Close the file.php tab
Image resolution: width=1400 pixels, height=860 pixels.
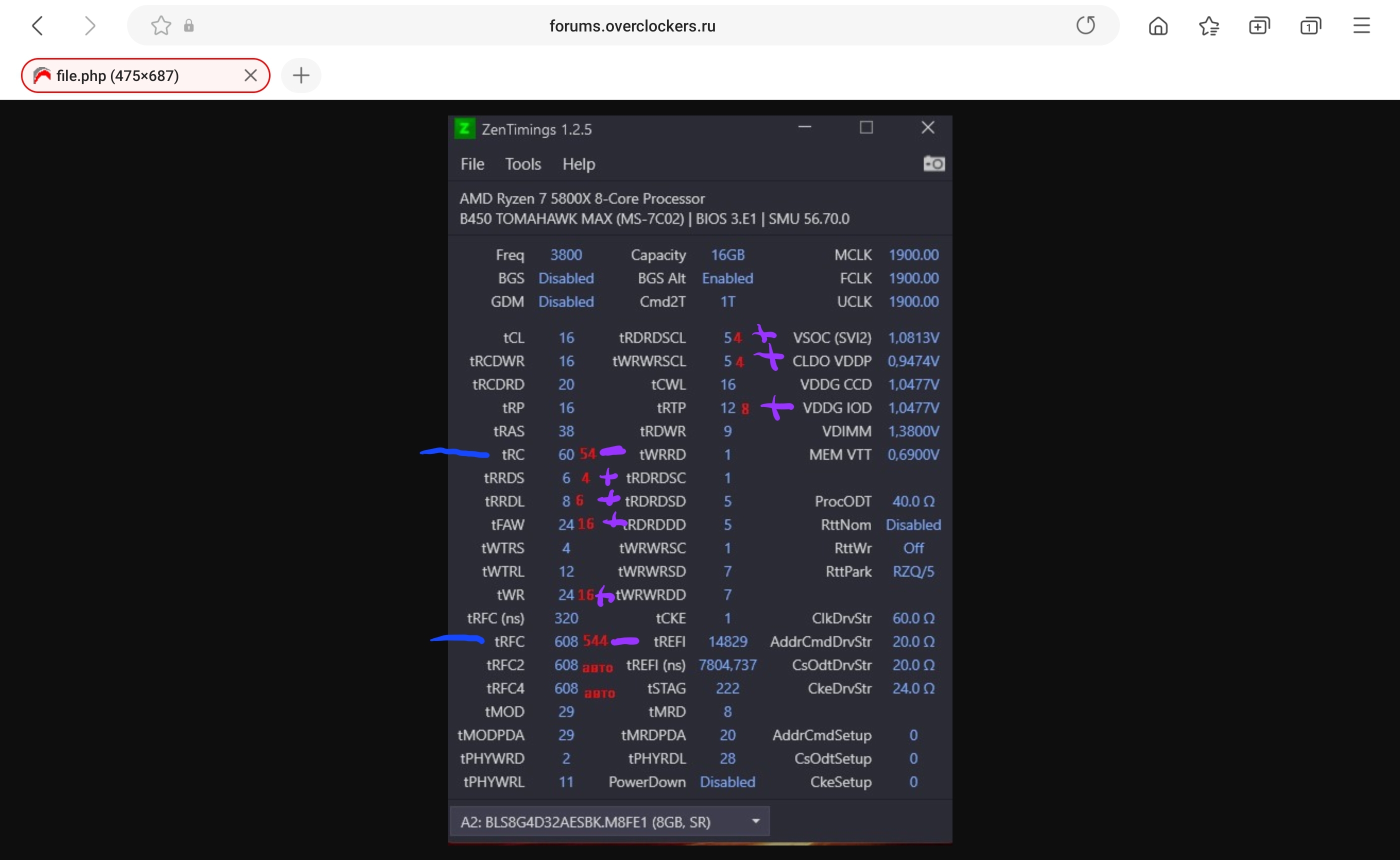[x=250, y=75]
